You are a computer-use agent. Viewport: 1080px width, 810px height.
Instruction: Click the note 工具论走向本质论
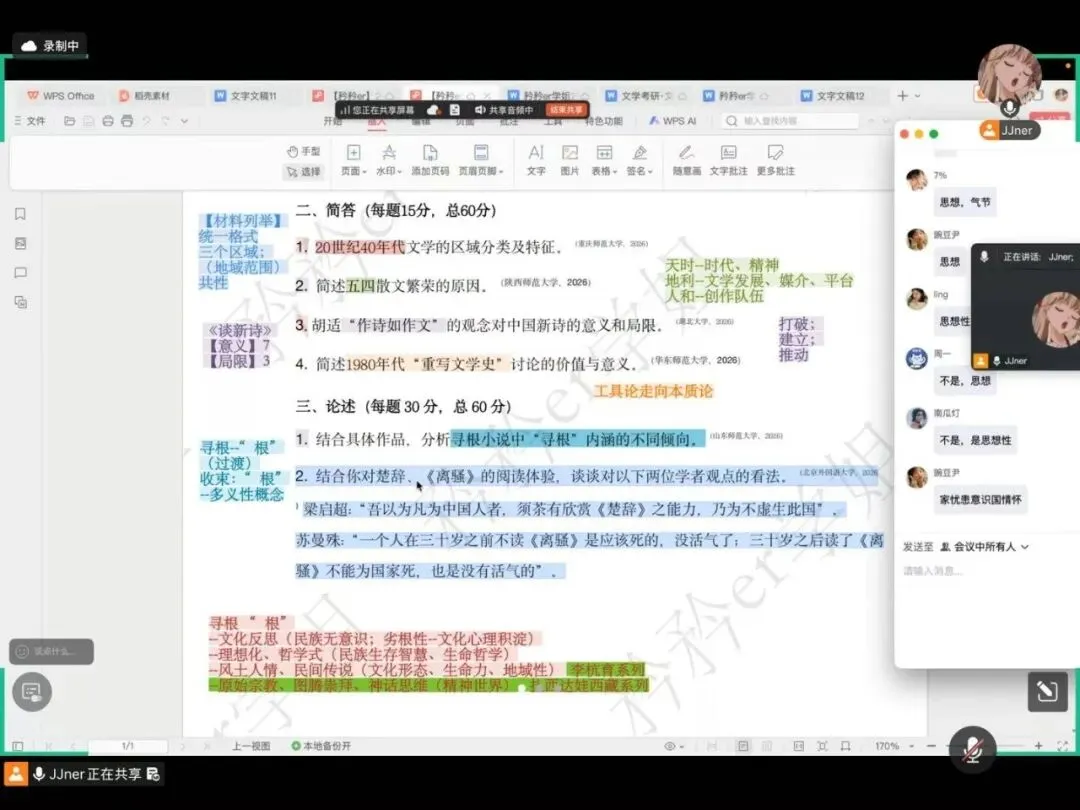653,391
